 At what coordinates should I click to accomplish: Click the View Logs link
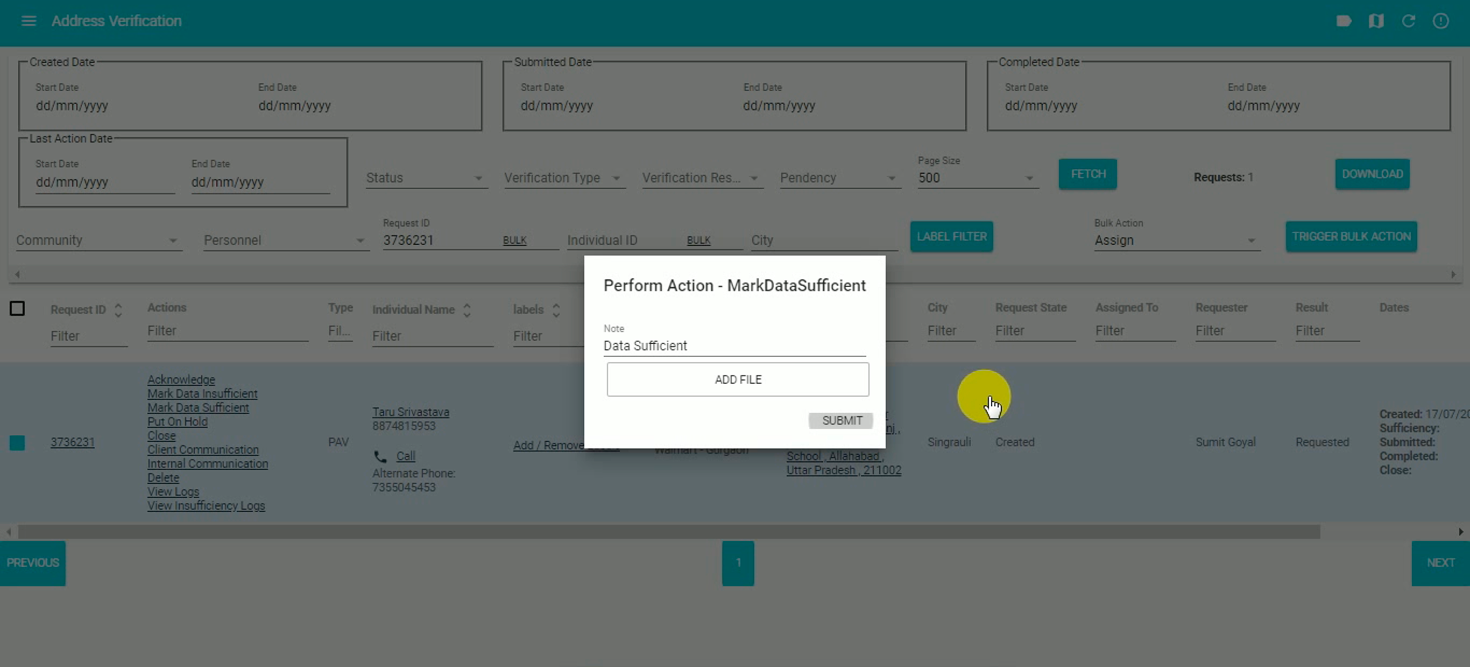coord(173,492)
